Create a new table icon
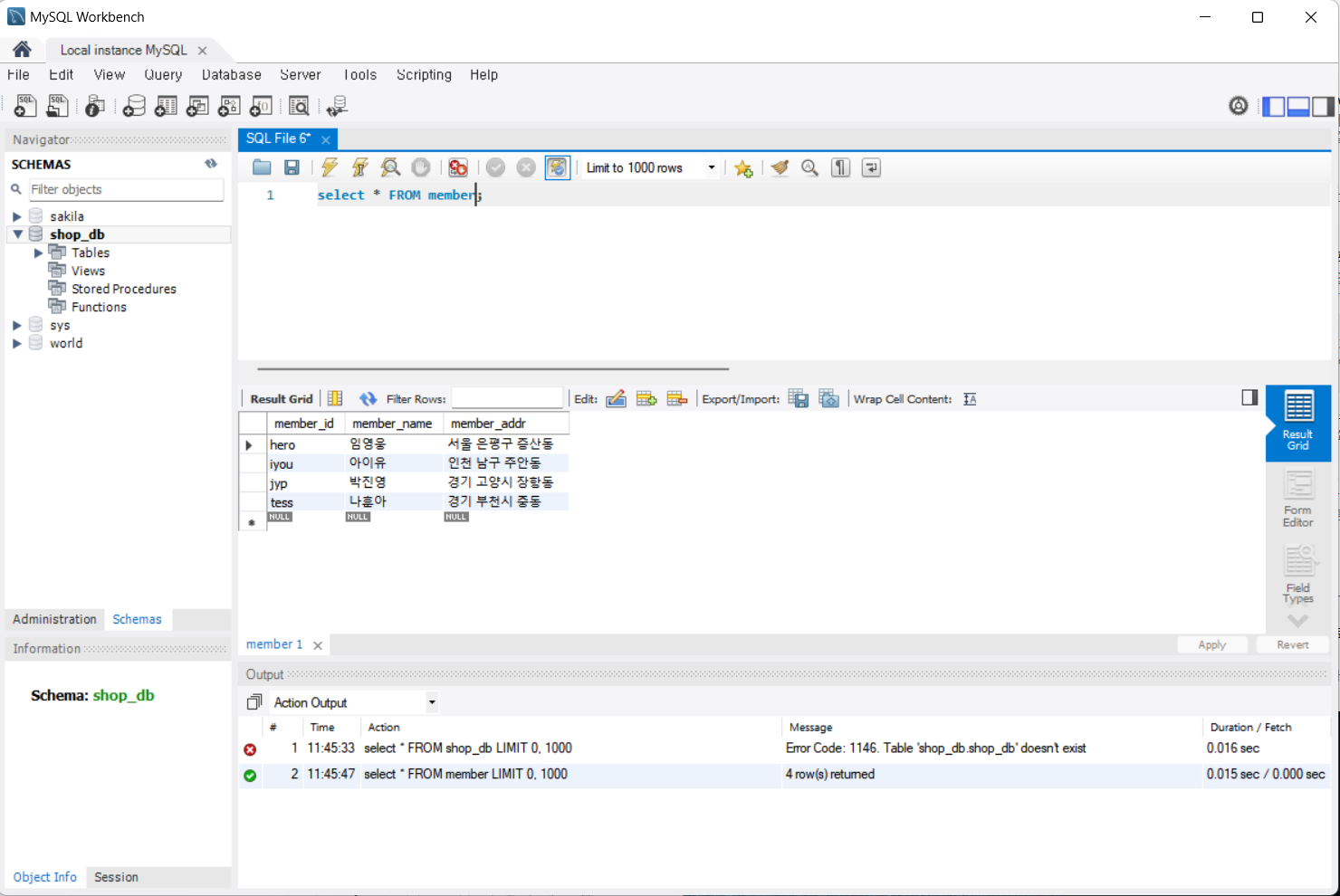Viewport: 1340px width, 896px height. pyautogui.click(x=166, y=106)
